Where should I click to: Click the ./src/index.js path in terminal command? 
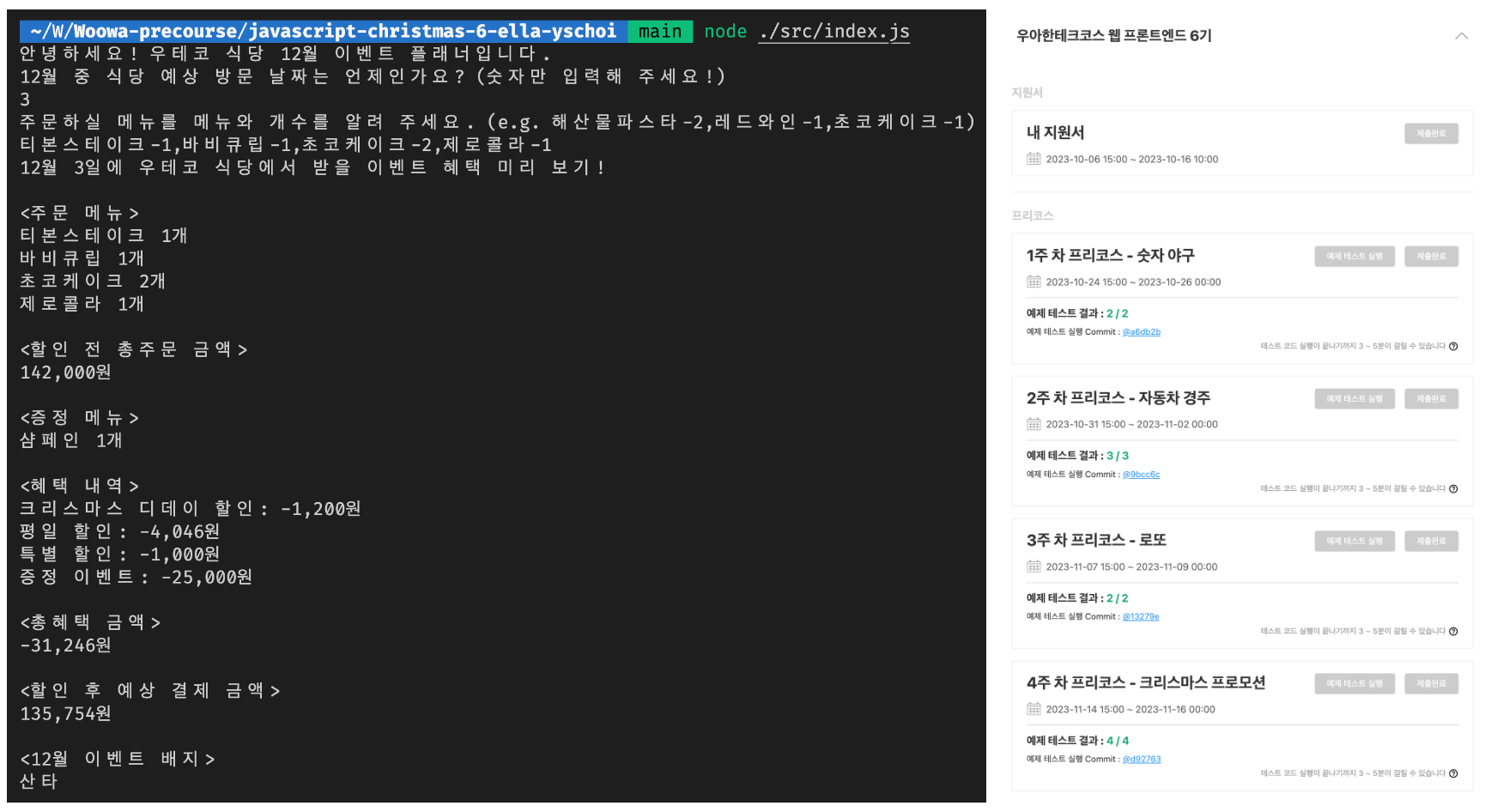pyautogui.click(x=834, y=32)
